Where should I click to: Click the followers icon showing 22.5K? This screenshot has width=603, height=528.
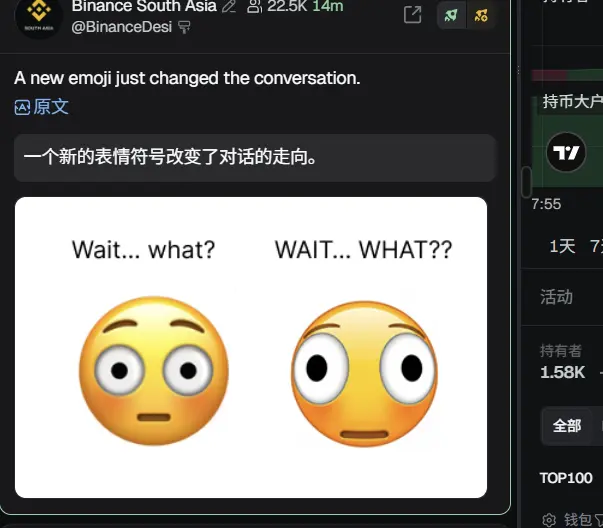(255, 6)
